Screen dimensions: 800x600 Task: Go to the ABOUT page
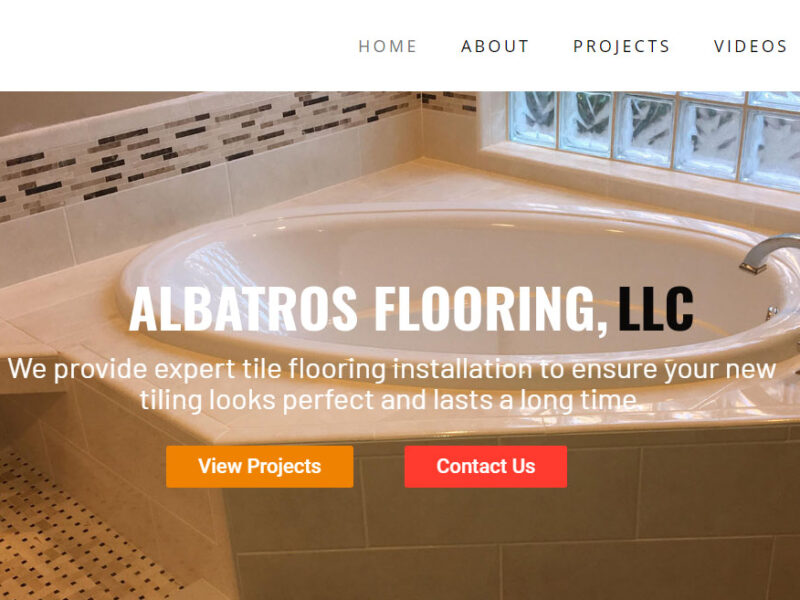coord(495,46)
